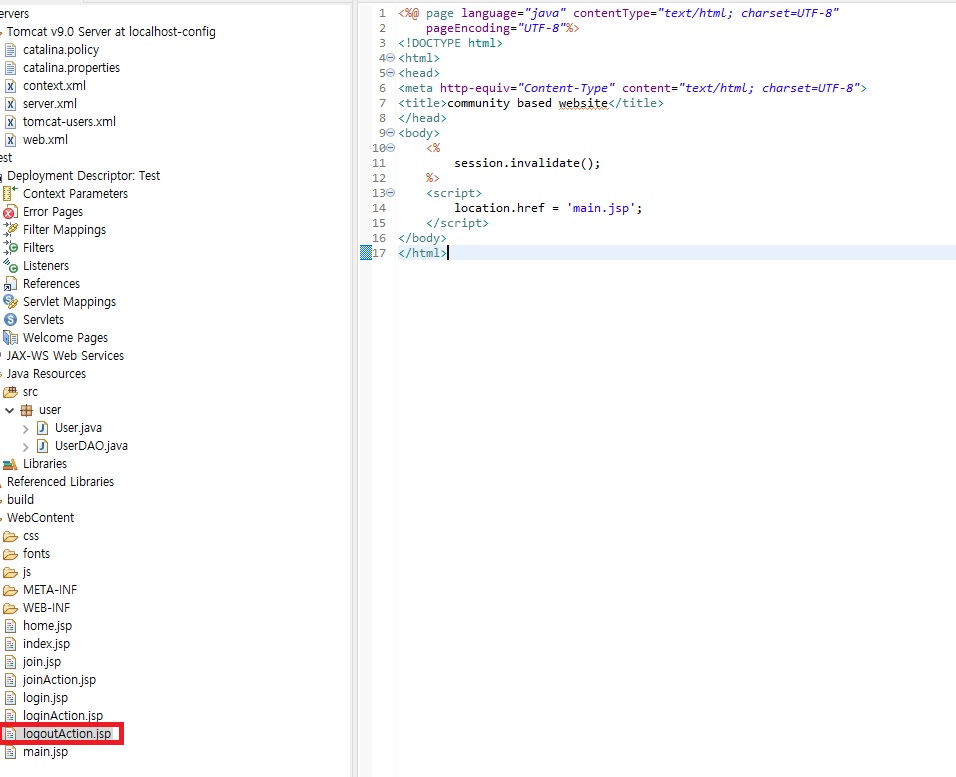The height and width of the screenshot is (777, 956).
Task: Fold the script tag on line 13
Action: (x=391, y=193)
